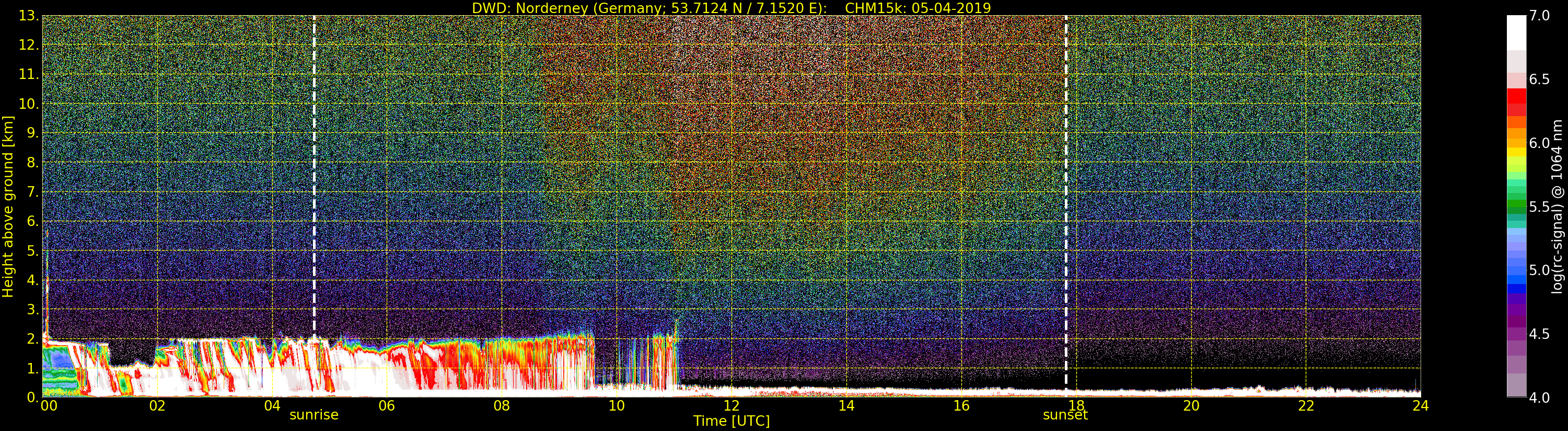The width and height of the screenshot is (1568, 431).
Task: Click the '1.' height axis tick label
Action: click(32, 368)
